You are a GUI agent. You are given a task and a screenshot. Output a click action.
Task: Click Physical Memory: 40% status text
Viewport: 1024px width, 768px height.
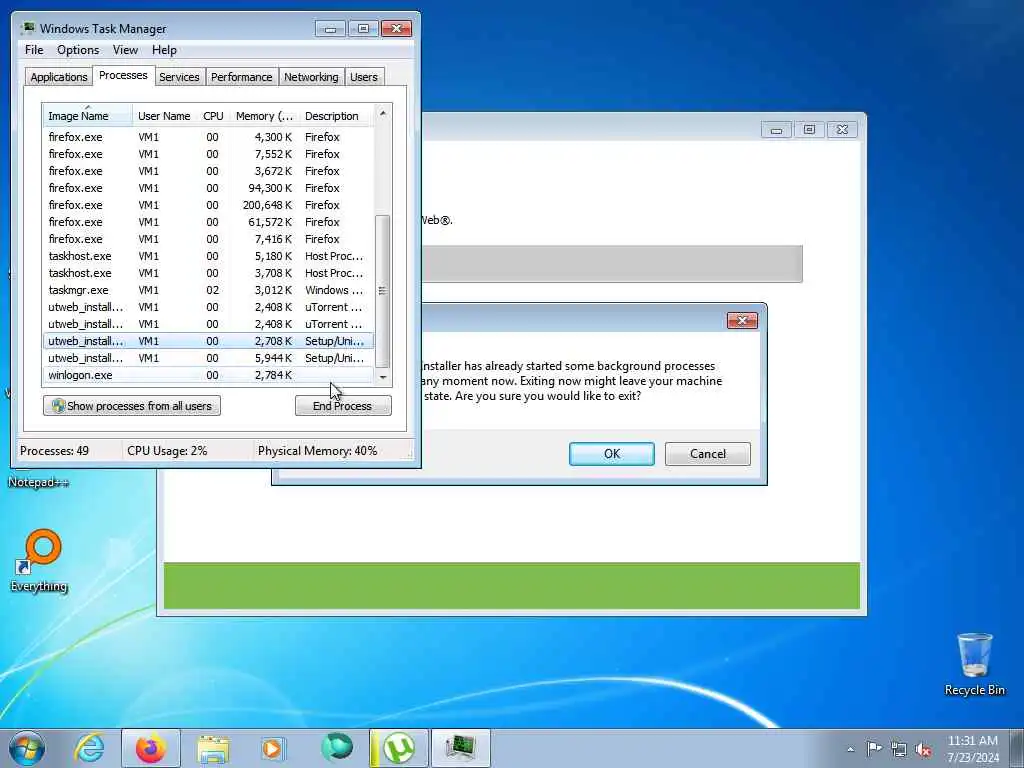[x=317, y=451]
